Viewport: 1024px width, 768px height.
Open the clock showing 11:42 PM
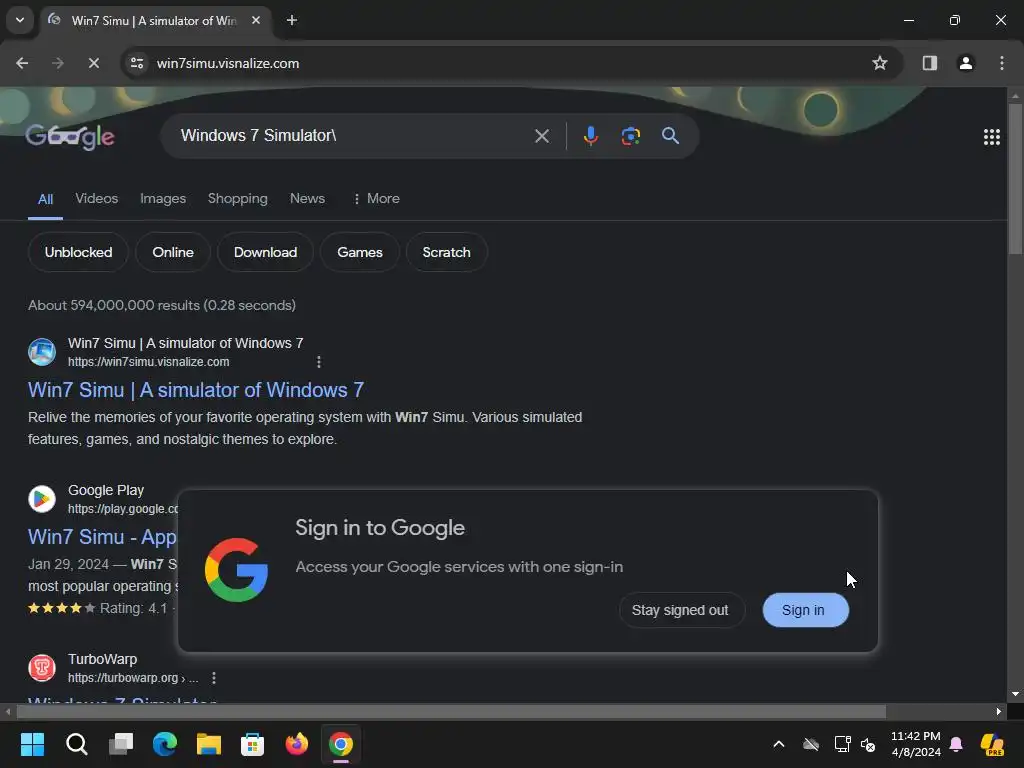coord(916,744)
